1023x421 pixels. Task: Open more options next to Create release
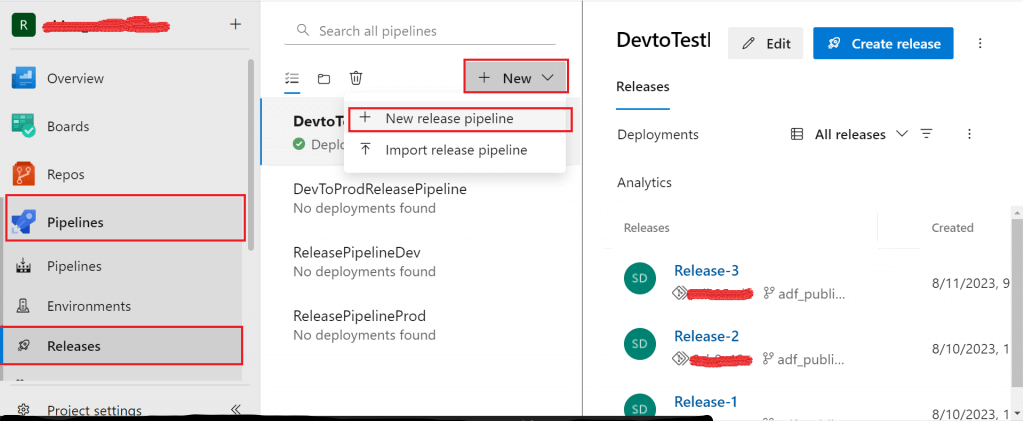point(980,44)
